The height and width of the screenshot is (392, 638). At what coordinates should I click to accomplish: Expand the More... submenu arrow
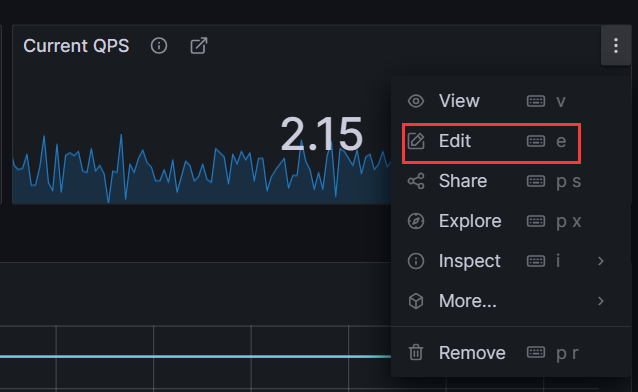pyautogui.click(x=601, y=301)
